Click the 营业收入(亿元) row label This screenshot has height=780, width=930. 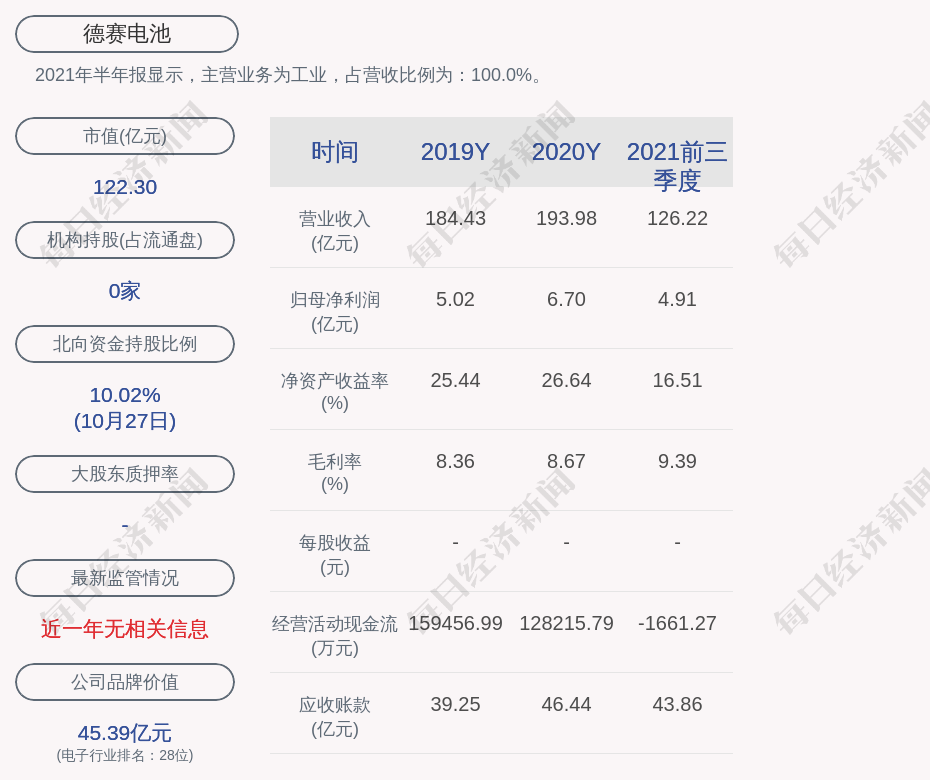point(334,230)
